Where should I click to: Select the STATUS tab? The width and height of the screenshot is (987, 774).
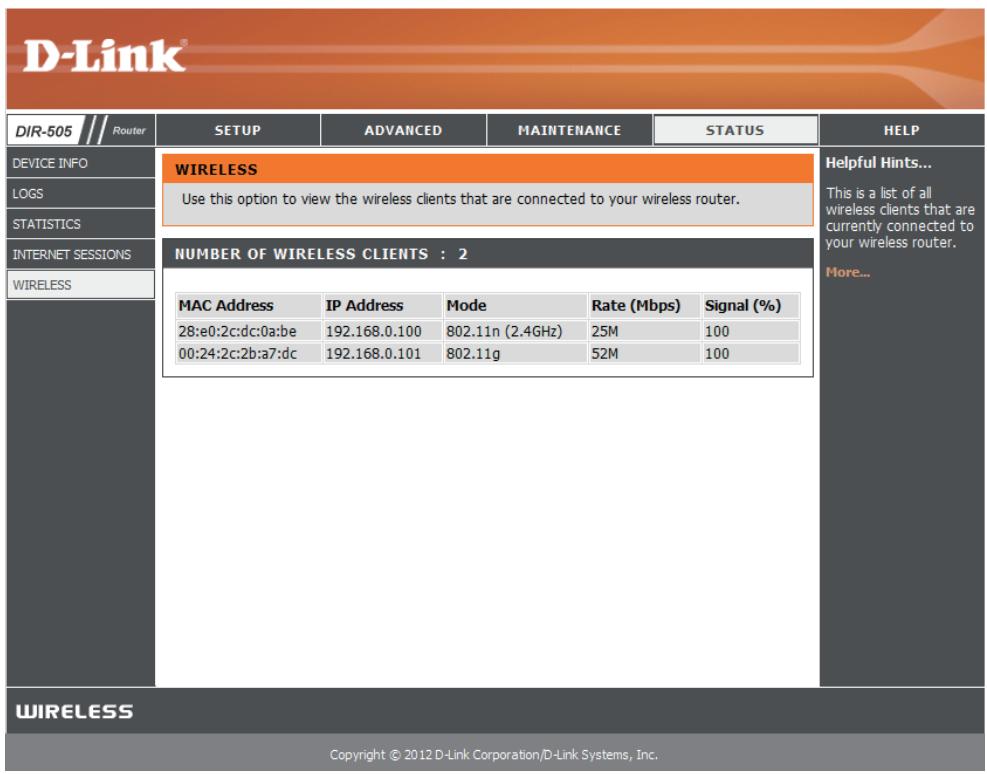pos(735,130)
